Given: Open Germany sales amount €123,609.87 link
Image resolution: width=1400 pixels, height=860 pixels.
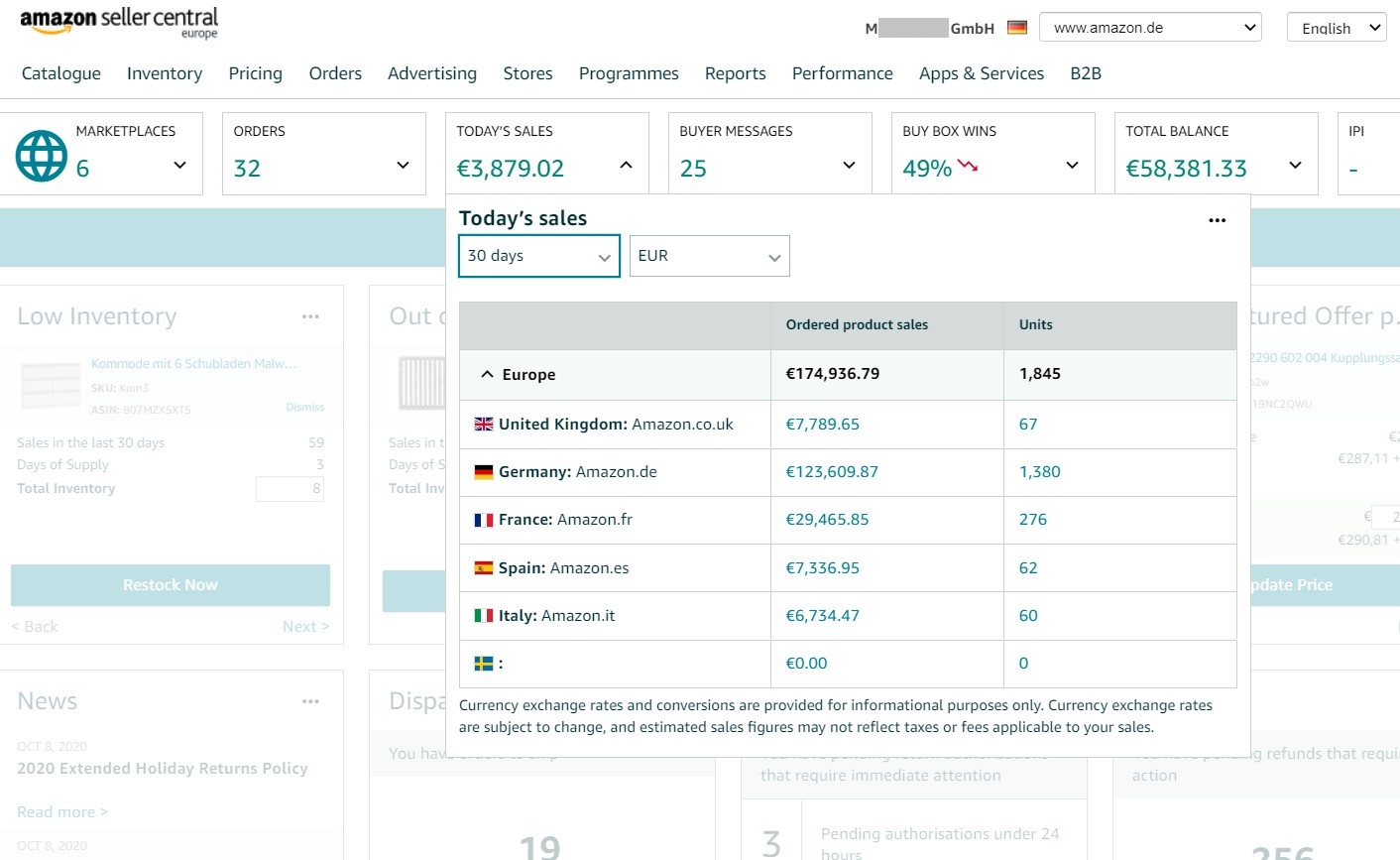Looking at the screenshot, I should click(x=832, y=472).
